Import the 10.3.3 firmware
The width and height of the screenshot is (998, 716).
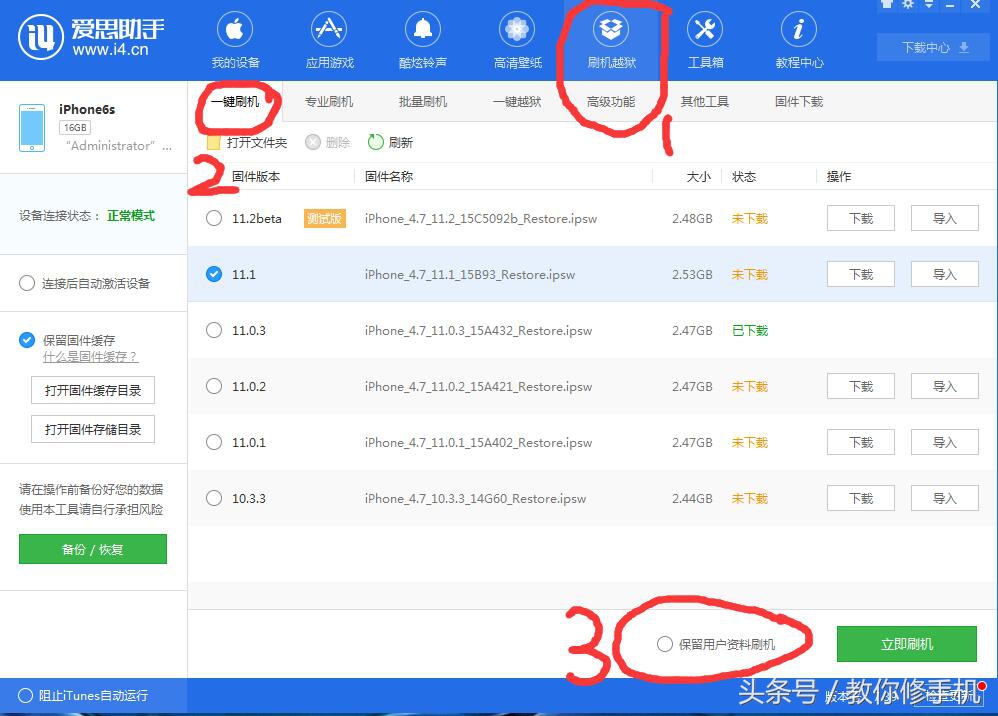pos(945,498)
